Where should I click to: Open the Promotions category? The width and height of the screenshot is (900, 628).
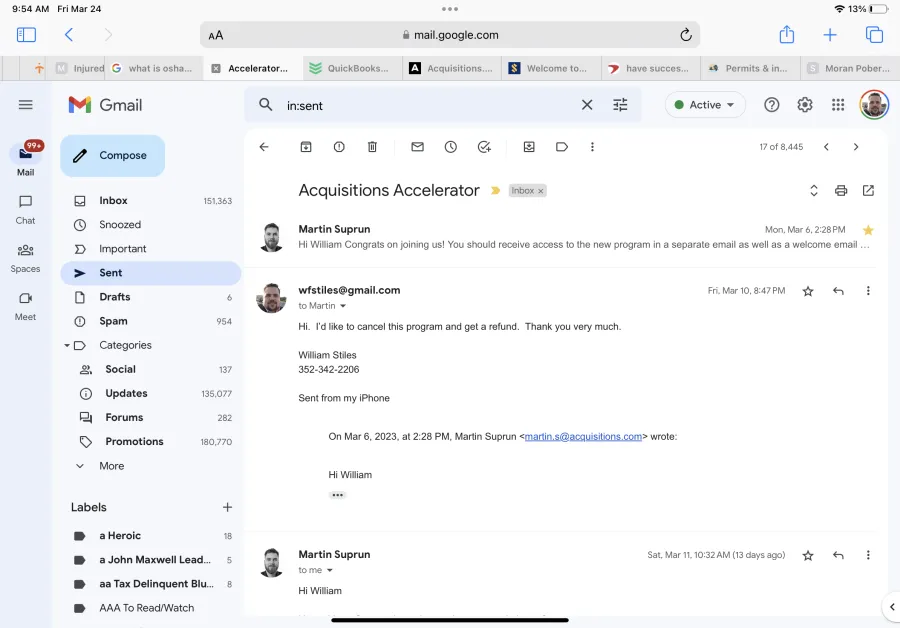click(151, 442)
